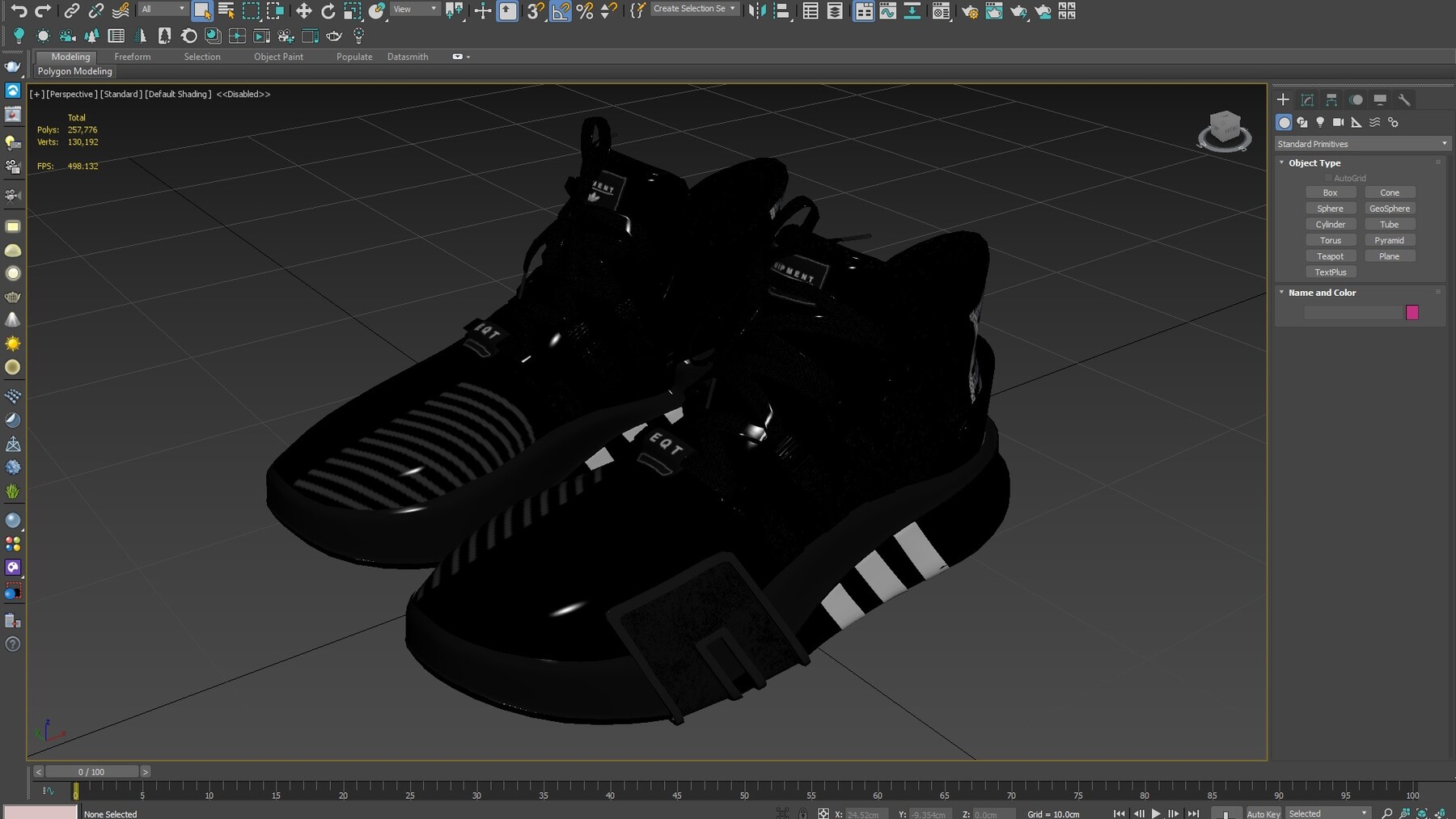Viewport: 1456px width, 819px height.
Task: Switch to the Modify command panel
Action: (x=1307, y=99)
